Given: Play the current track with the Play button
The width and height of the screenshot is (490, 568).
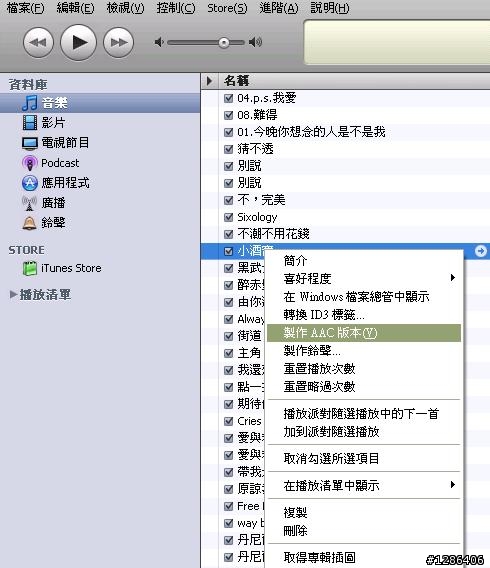Looking at the screenshot, I should click(78, 42).
